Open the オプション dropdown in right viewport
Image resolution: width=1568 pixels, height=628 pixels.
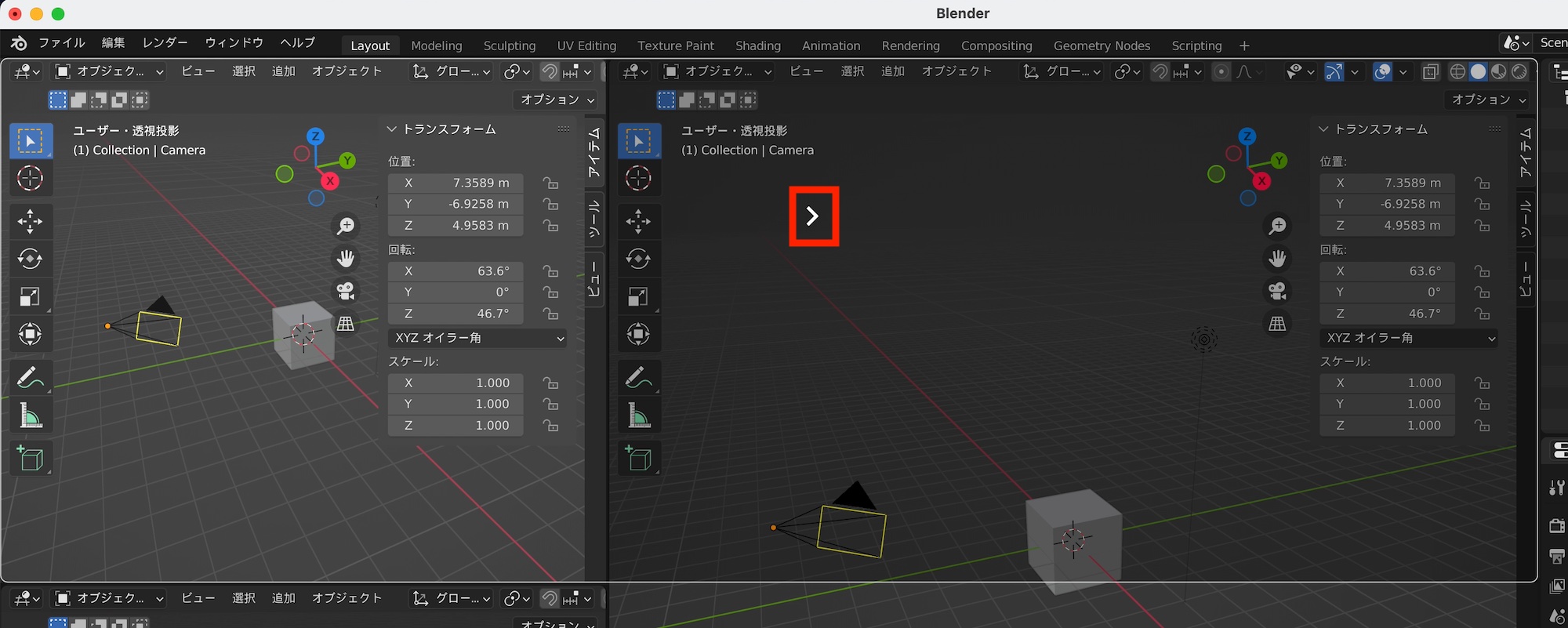[x=1486, y=100]
